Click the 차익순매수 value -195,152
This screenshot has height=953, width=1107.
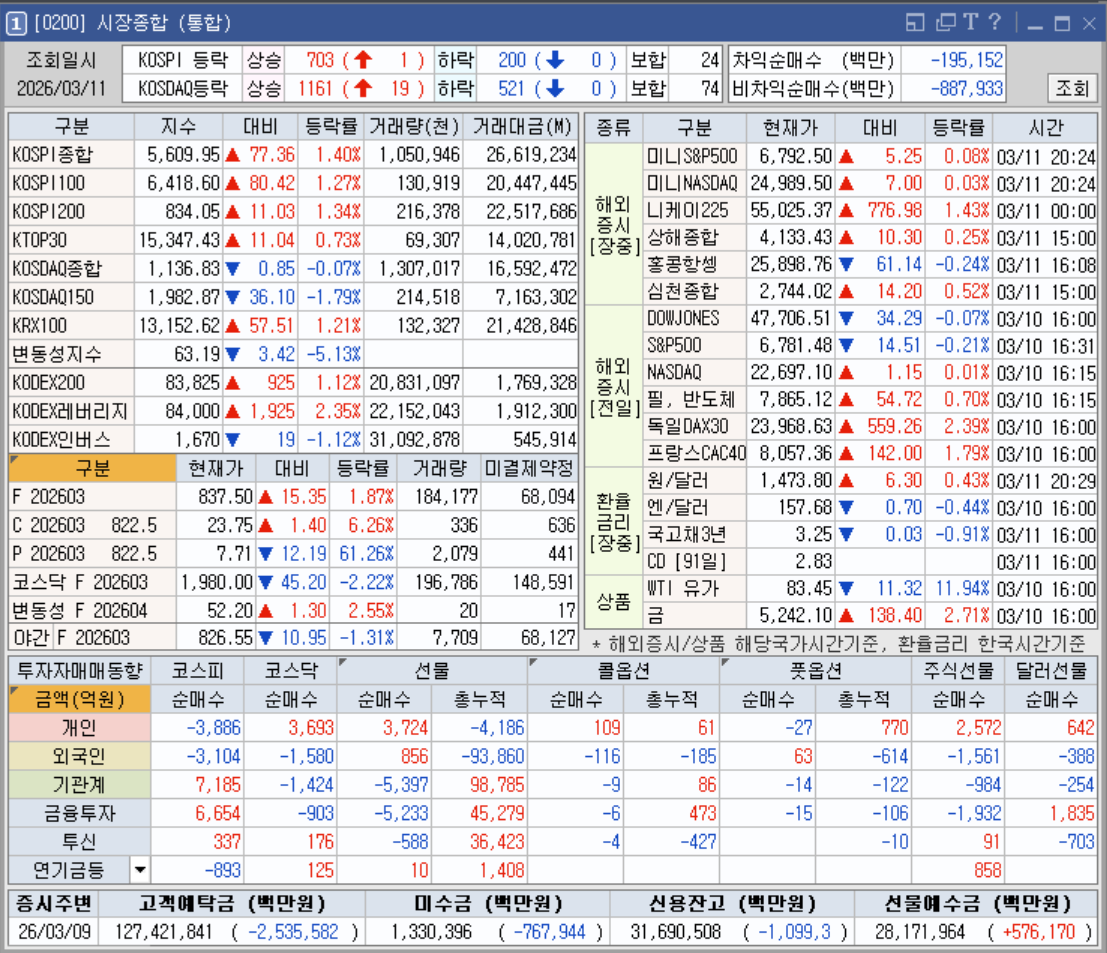click(967, 60)
